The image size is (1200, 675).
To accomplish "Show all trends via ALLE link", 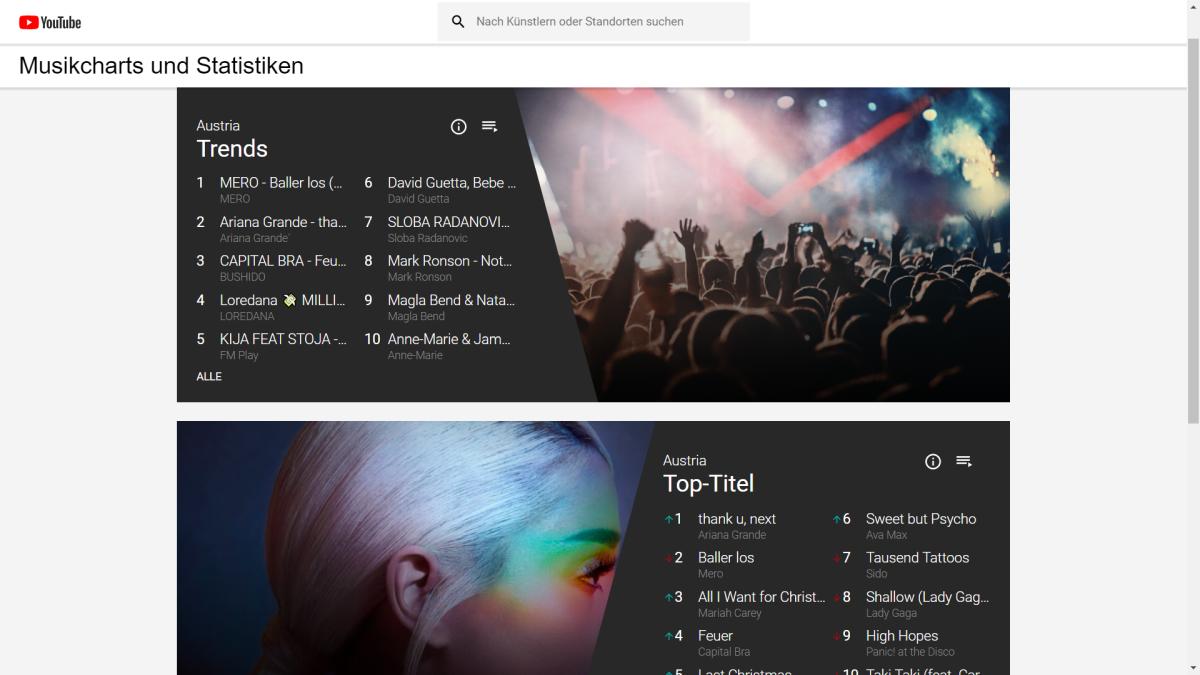I will point(209,377).
